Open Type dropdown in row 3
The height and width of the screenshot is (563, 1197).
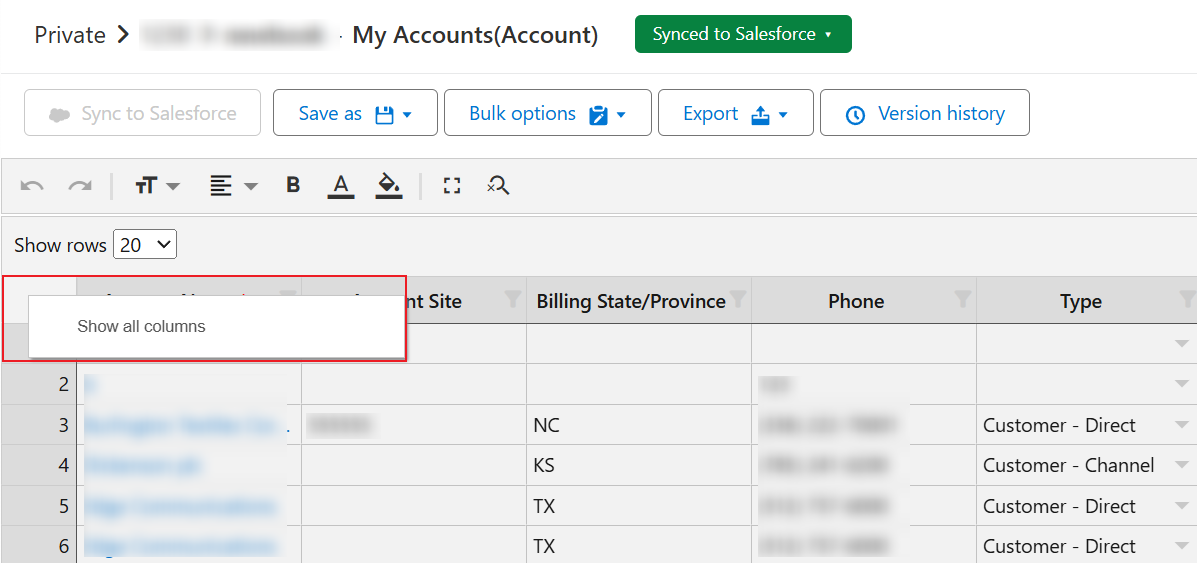click(x=1182, y=425)
